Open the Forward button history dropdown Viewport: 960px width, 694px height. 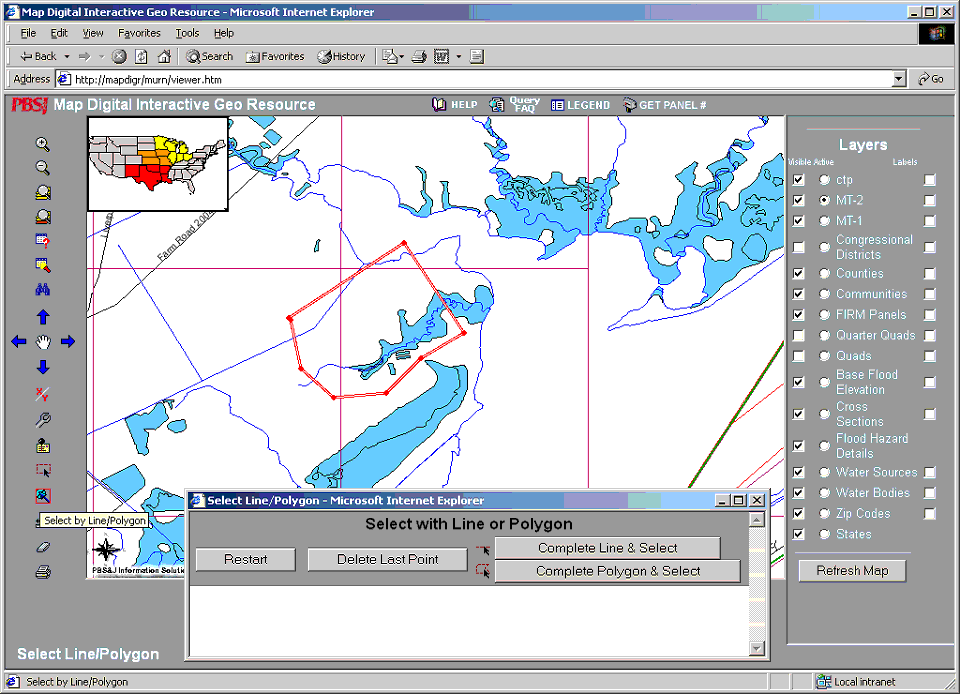pyautogui.click(x=102, y=56)
